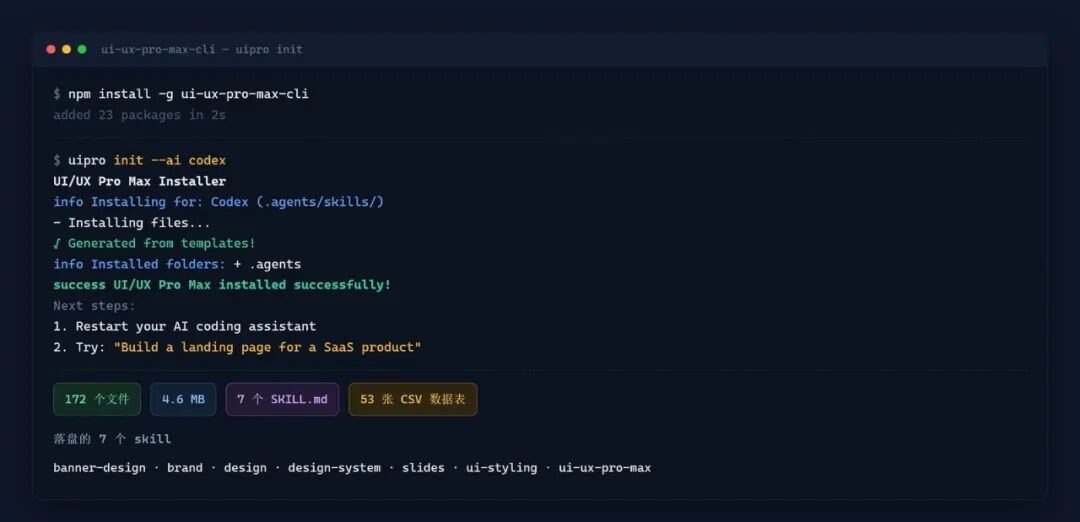Screen dimensions: 1080x522
Task: Click 'info Installed folders: + .agents' line
Action: pos(177,264)
